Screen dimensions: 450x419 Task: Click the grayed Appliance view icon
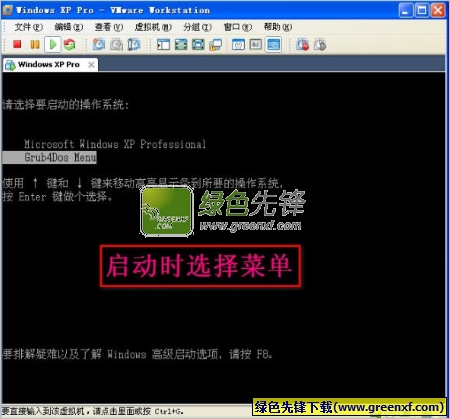point(256,44)
